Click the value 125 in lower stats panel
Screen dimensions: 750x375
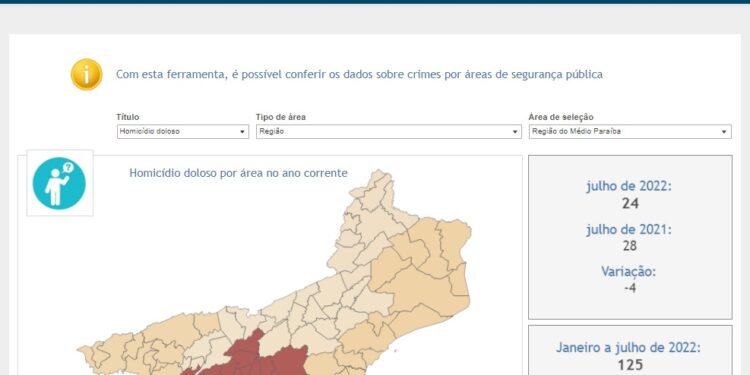point(630,365)
